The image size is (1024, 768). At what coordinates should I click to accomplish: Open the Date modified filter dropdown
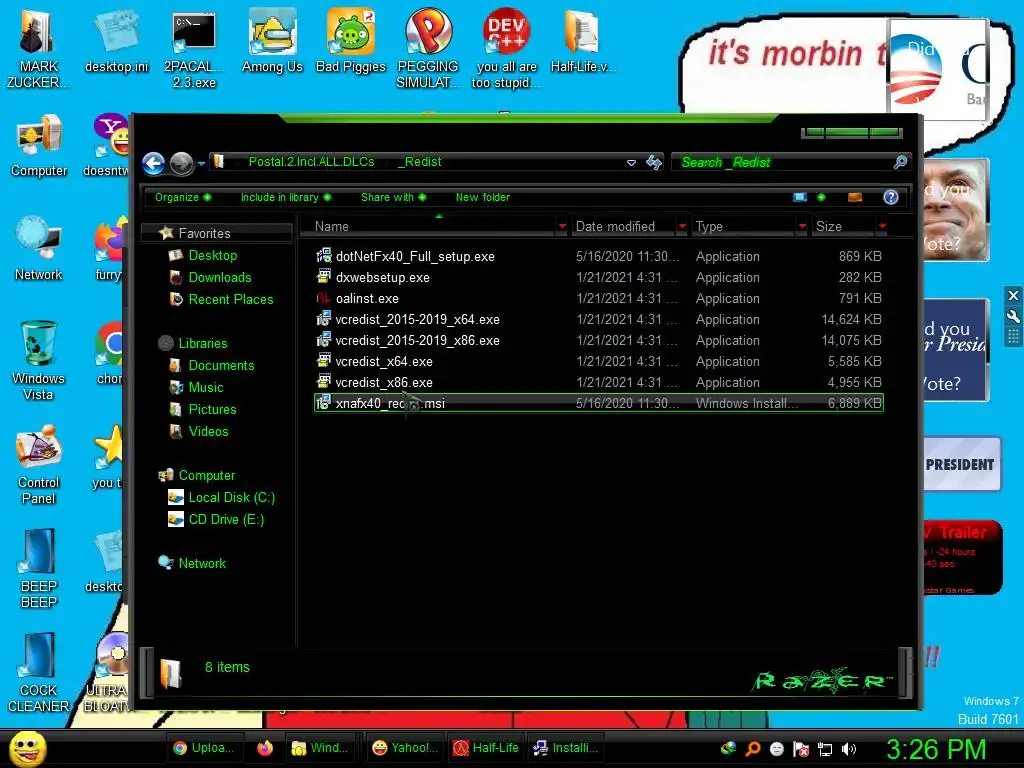tap(682, 227)
